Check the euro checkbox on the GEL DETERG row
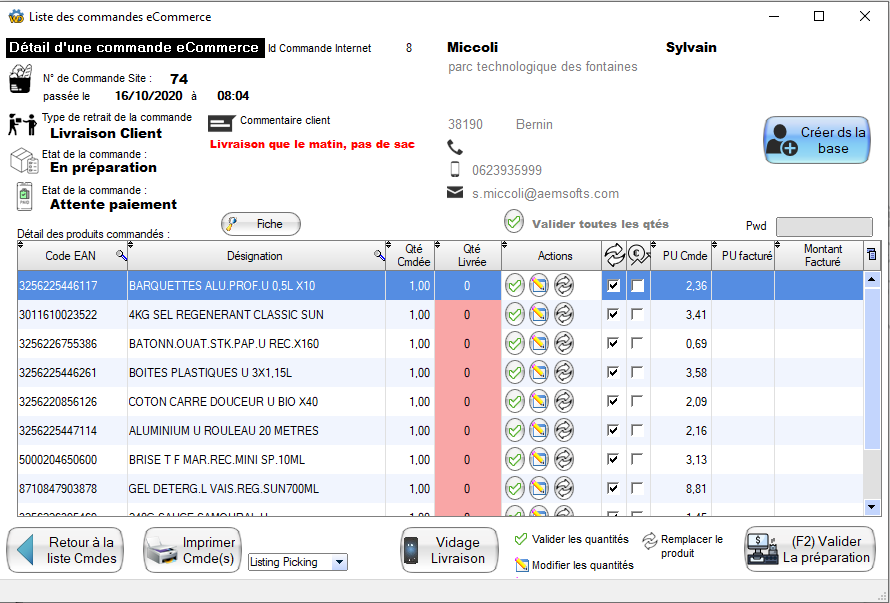This screenshot has width=890, height=603. coord(637,488)
